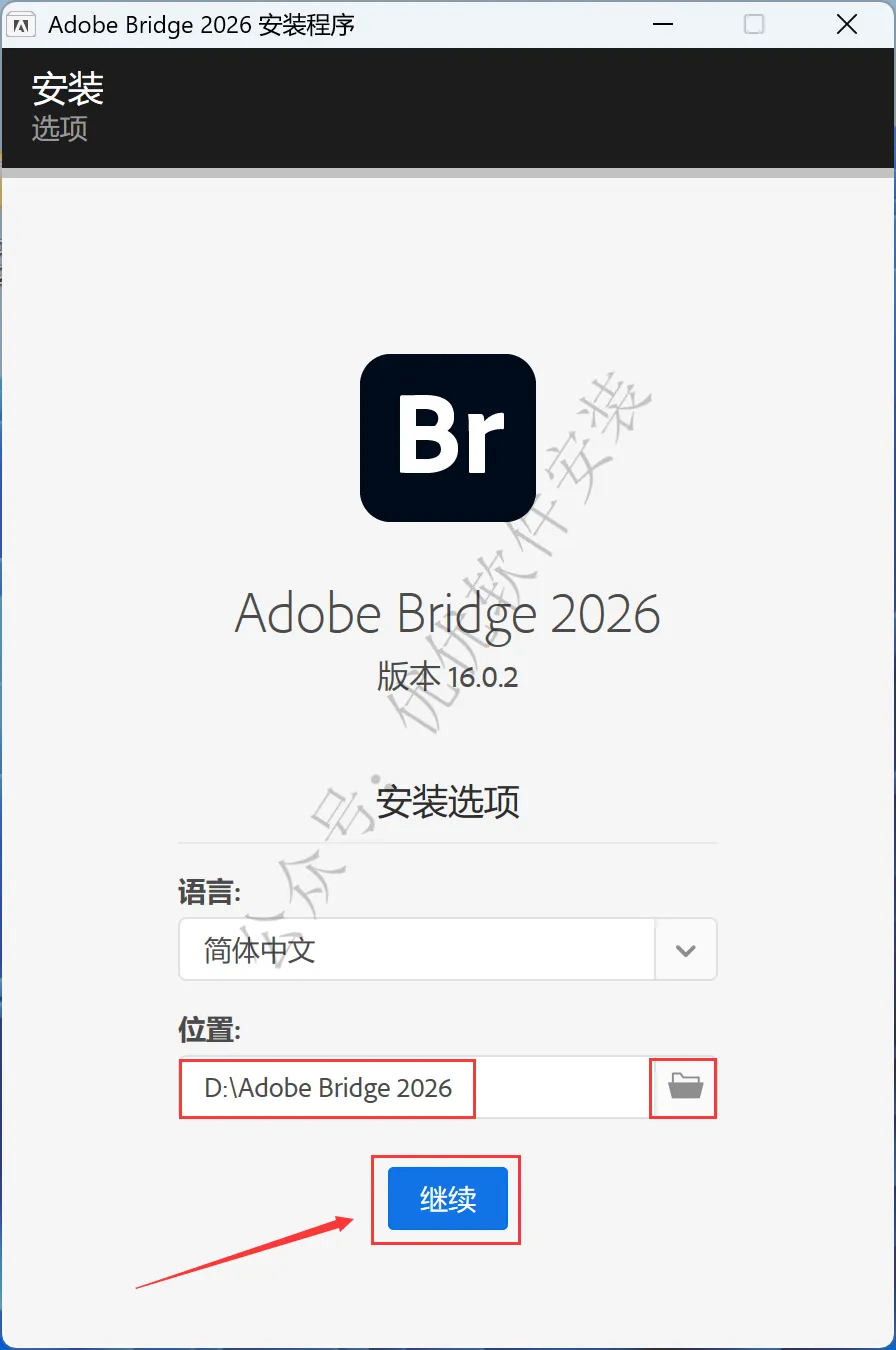Click the 继续 continue button
The height and width of the screenshot is (1350, 896).
tap(448, 1199)
